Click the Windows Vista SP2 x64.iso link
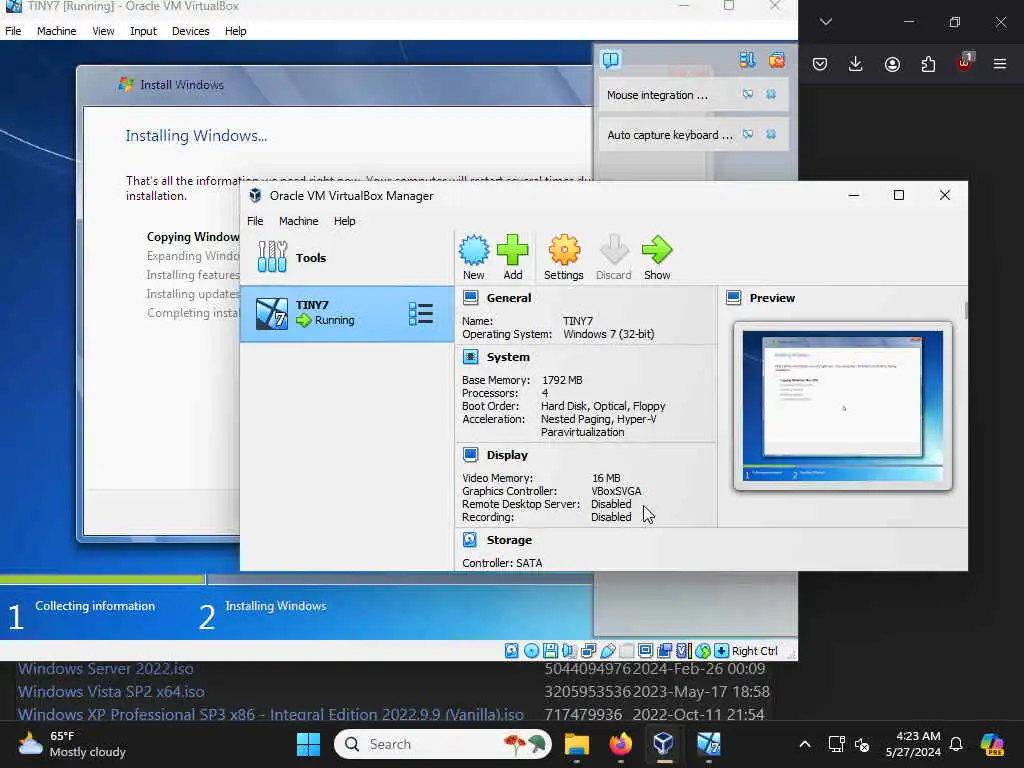This screenshot has height=768, width=1024. click(x=111, y=692)
